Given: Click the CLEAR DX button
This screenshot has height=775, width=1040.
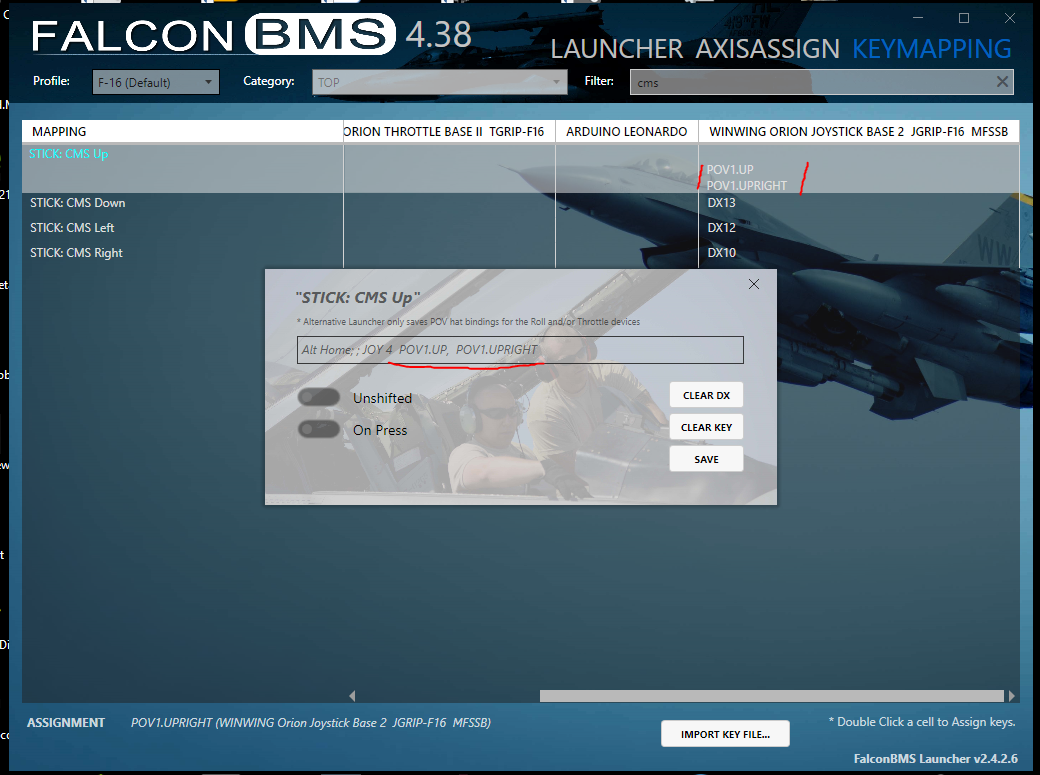Looking at the screenshot, I should 706,395.
